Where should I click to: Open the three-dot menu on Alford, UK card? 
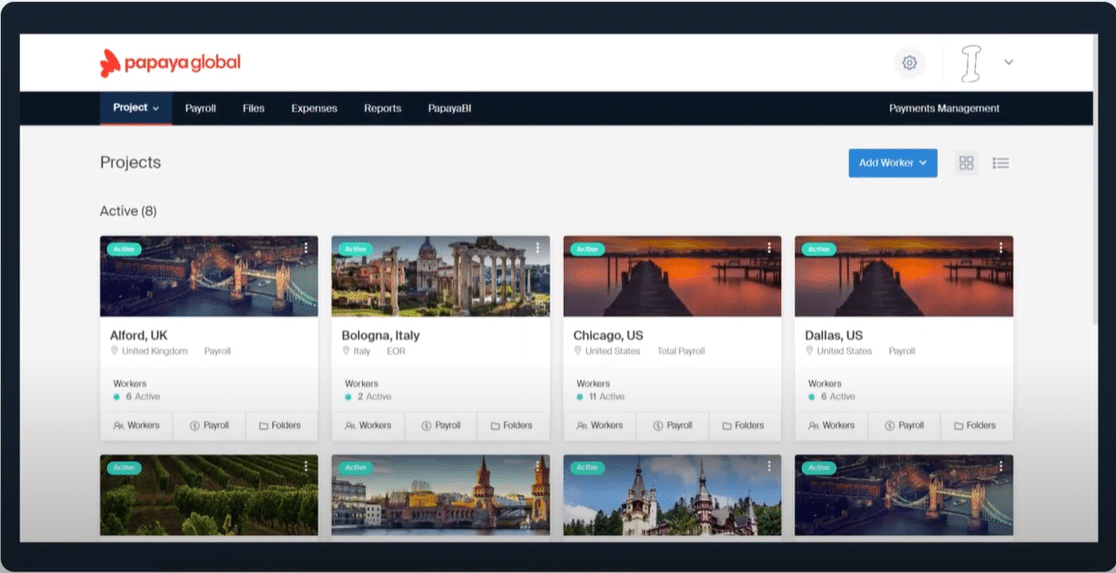coord(305,248)
